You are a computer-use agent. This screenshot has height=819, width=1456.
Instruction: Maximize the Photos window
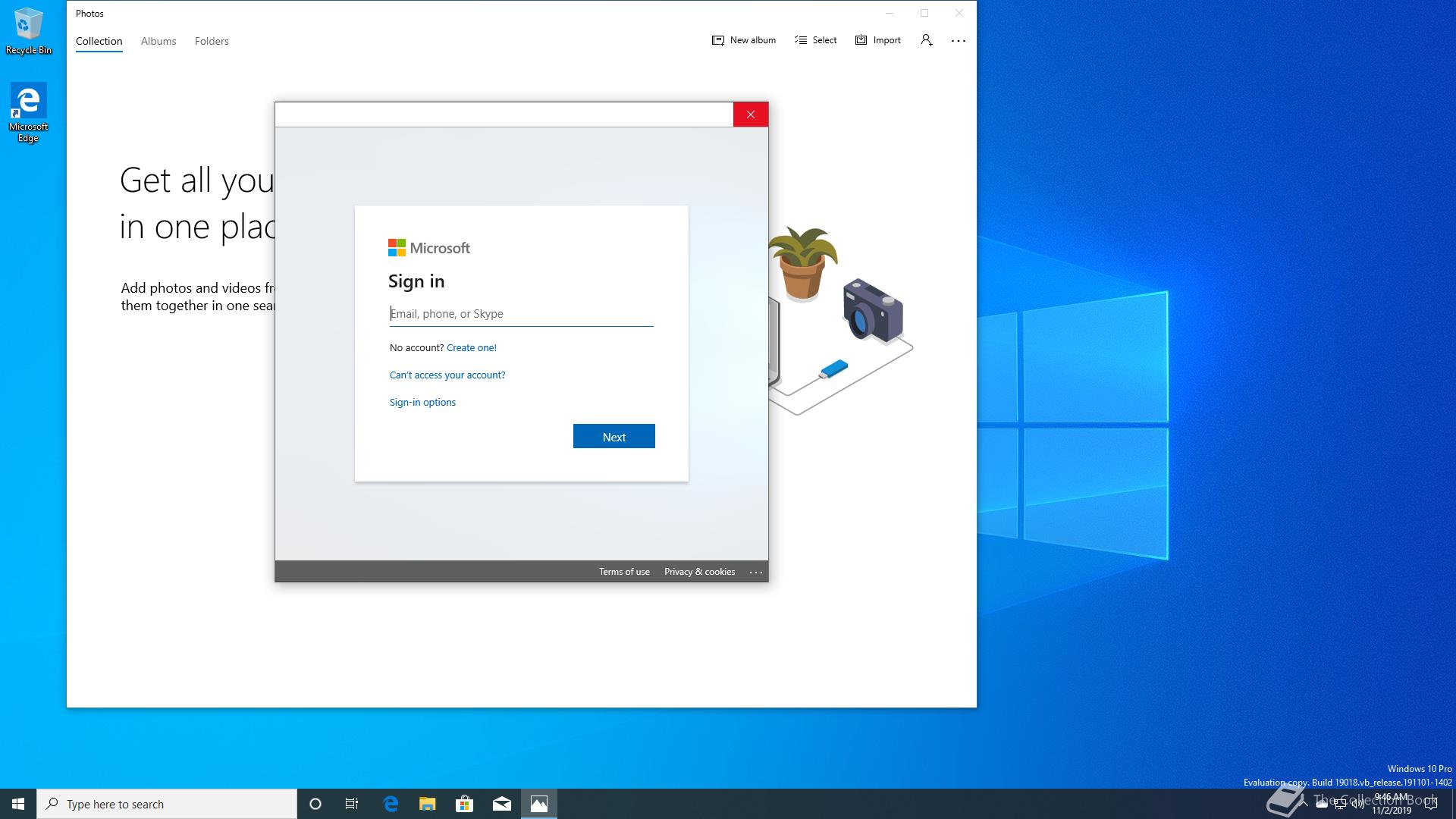click(924, 13)
